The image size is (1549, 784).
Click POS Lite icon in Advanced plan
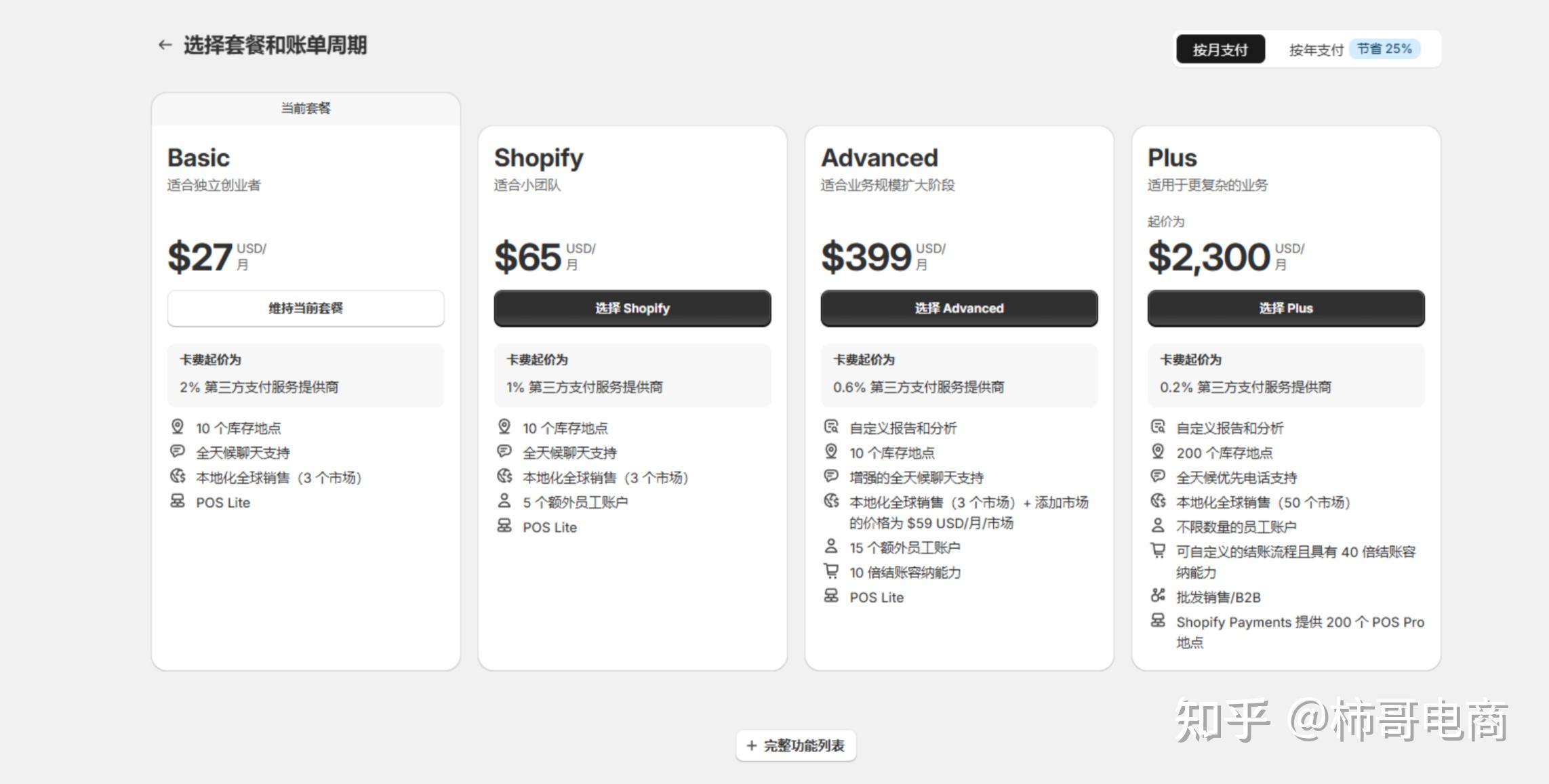coord(831,596)
